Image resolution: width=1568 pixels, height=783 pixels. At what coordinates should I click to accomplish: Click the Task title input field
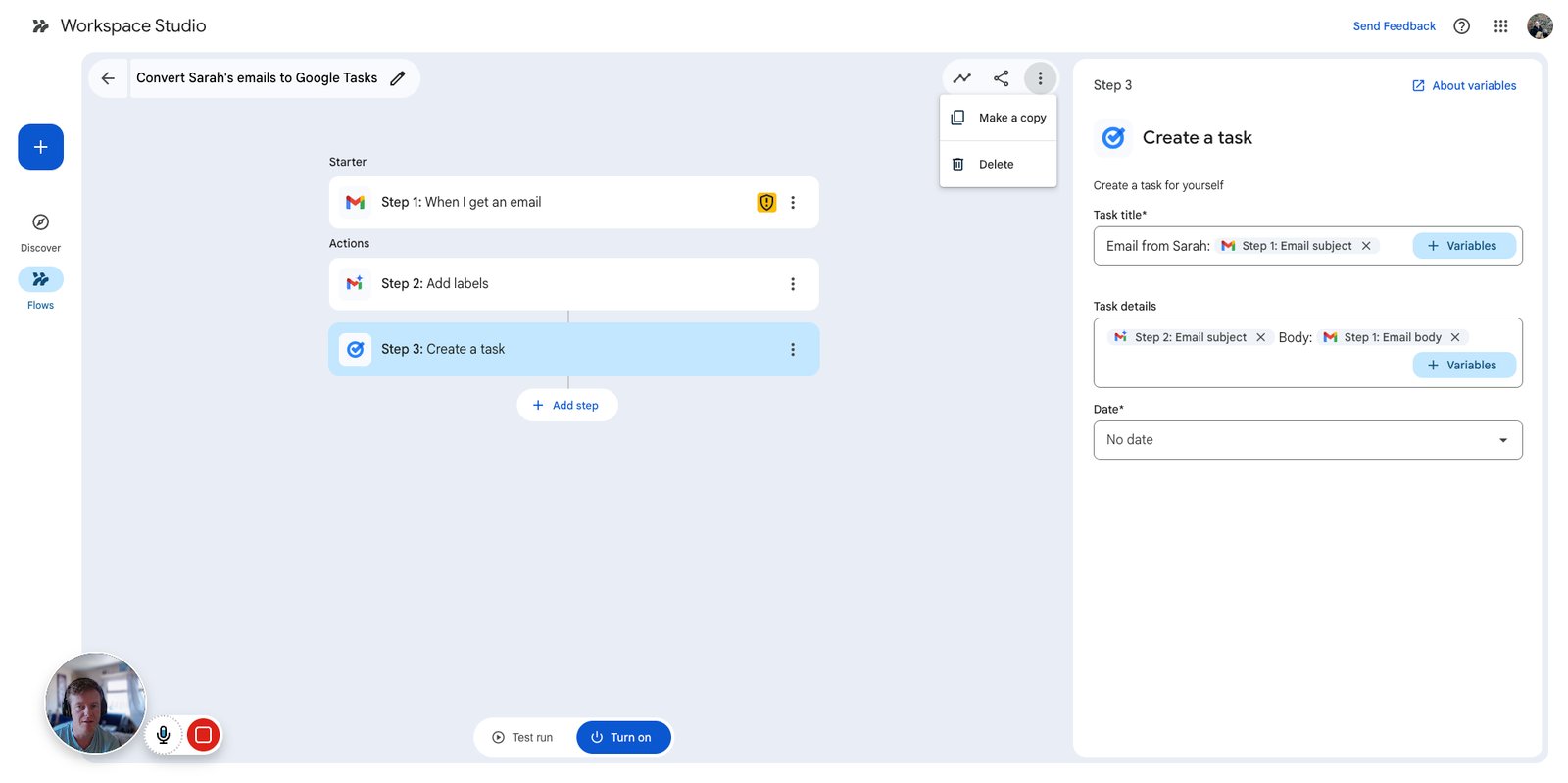pyautogui.click(x=1307, y=246)
